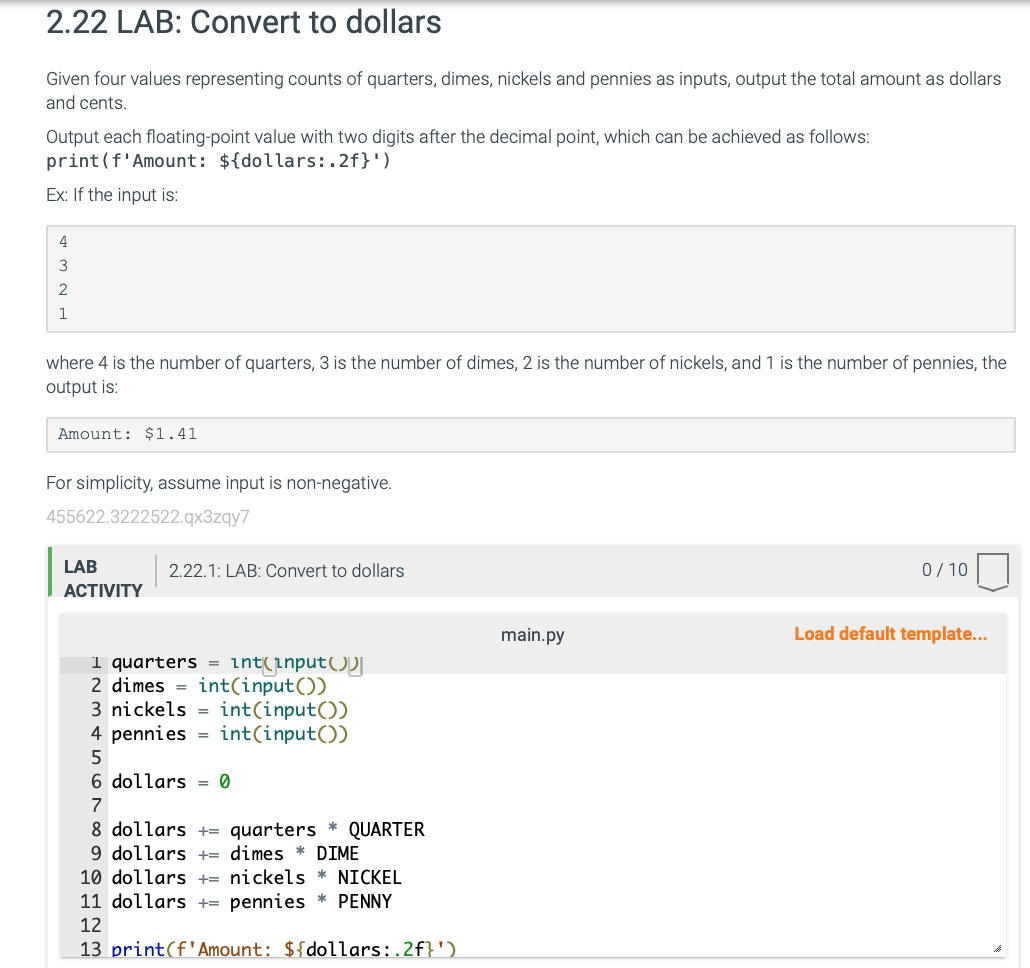Click code line 4 pennies input statement
The height and width of the screenshot is (968, 1030).
point(229,734)
